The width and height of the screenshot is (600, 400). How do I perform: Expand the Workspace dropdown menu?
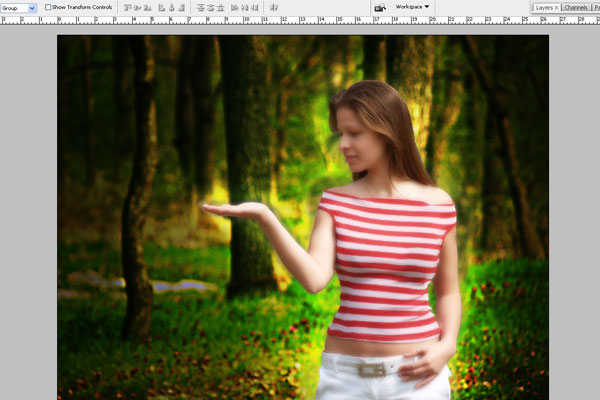pos(412,7)
